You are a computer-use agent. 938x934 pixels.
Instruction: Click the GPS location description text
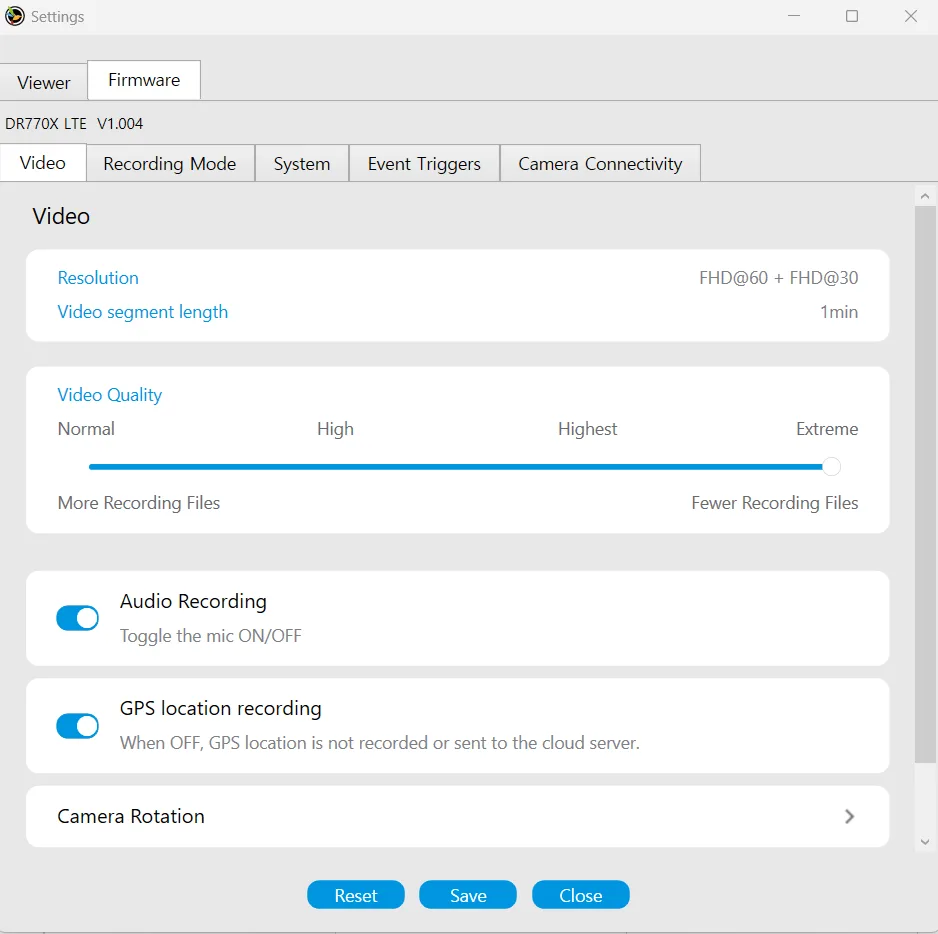tap(380, 743)
